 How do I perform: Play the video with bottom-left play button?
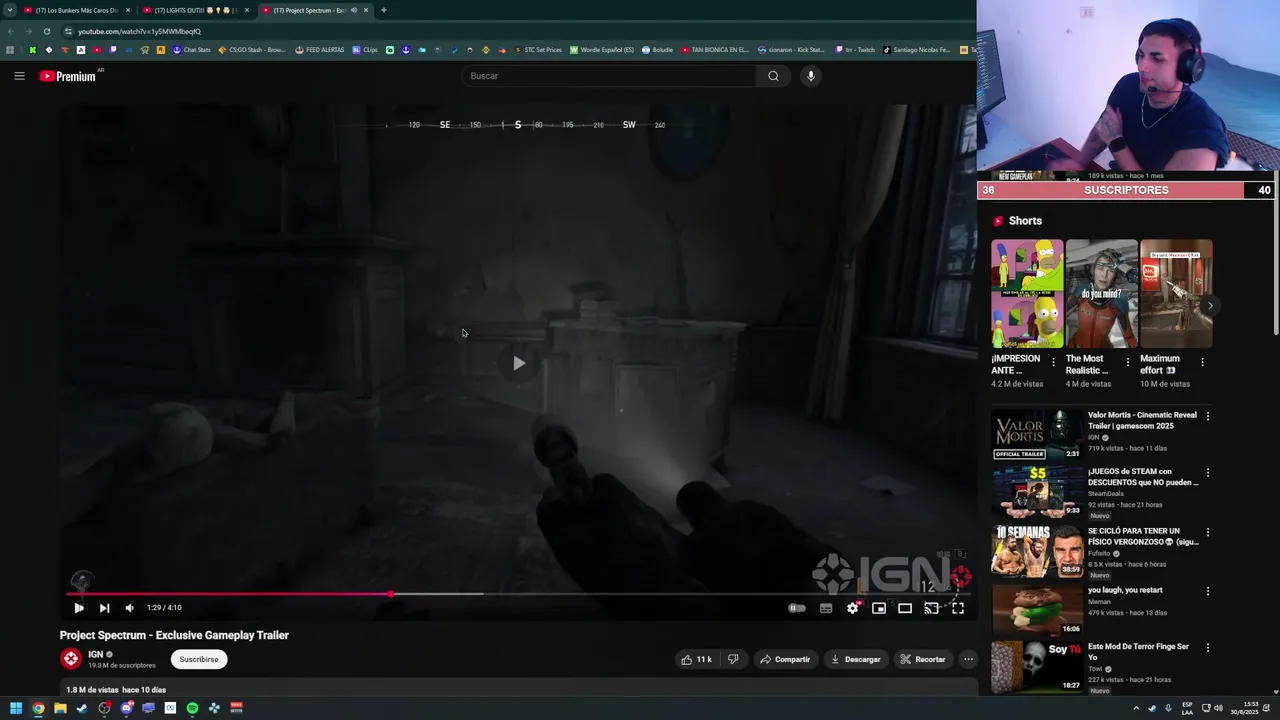(79, 608)
